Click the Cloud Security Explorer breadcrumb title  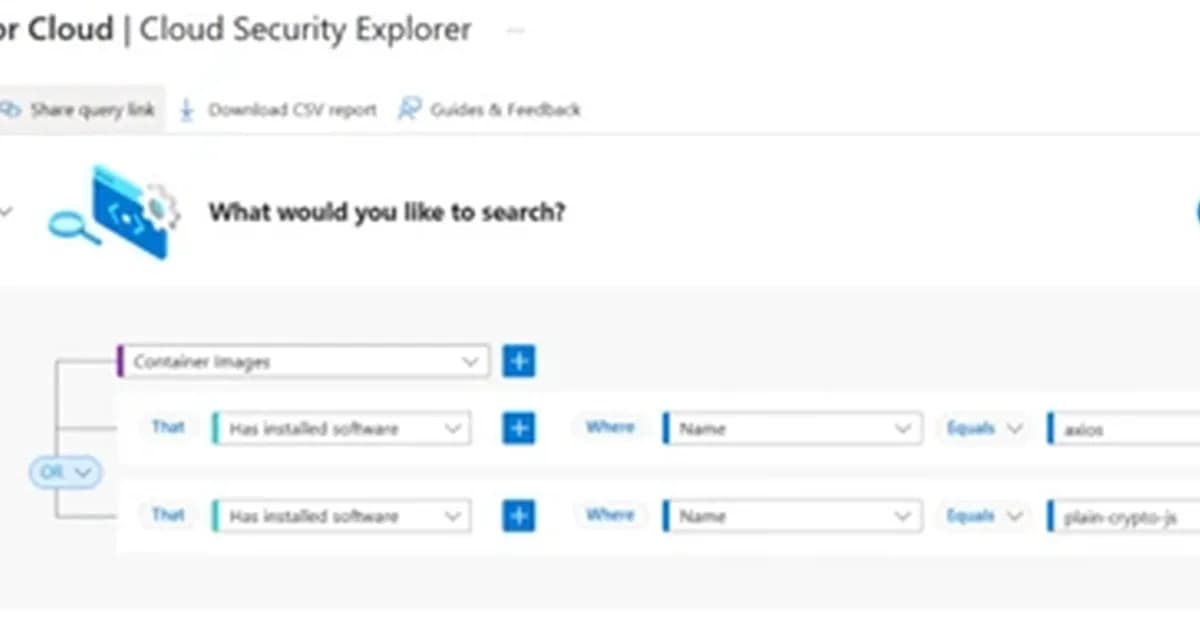[306, 29]
